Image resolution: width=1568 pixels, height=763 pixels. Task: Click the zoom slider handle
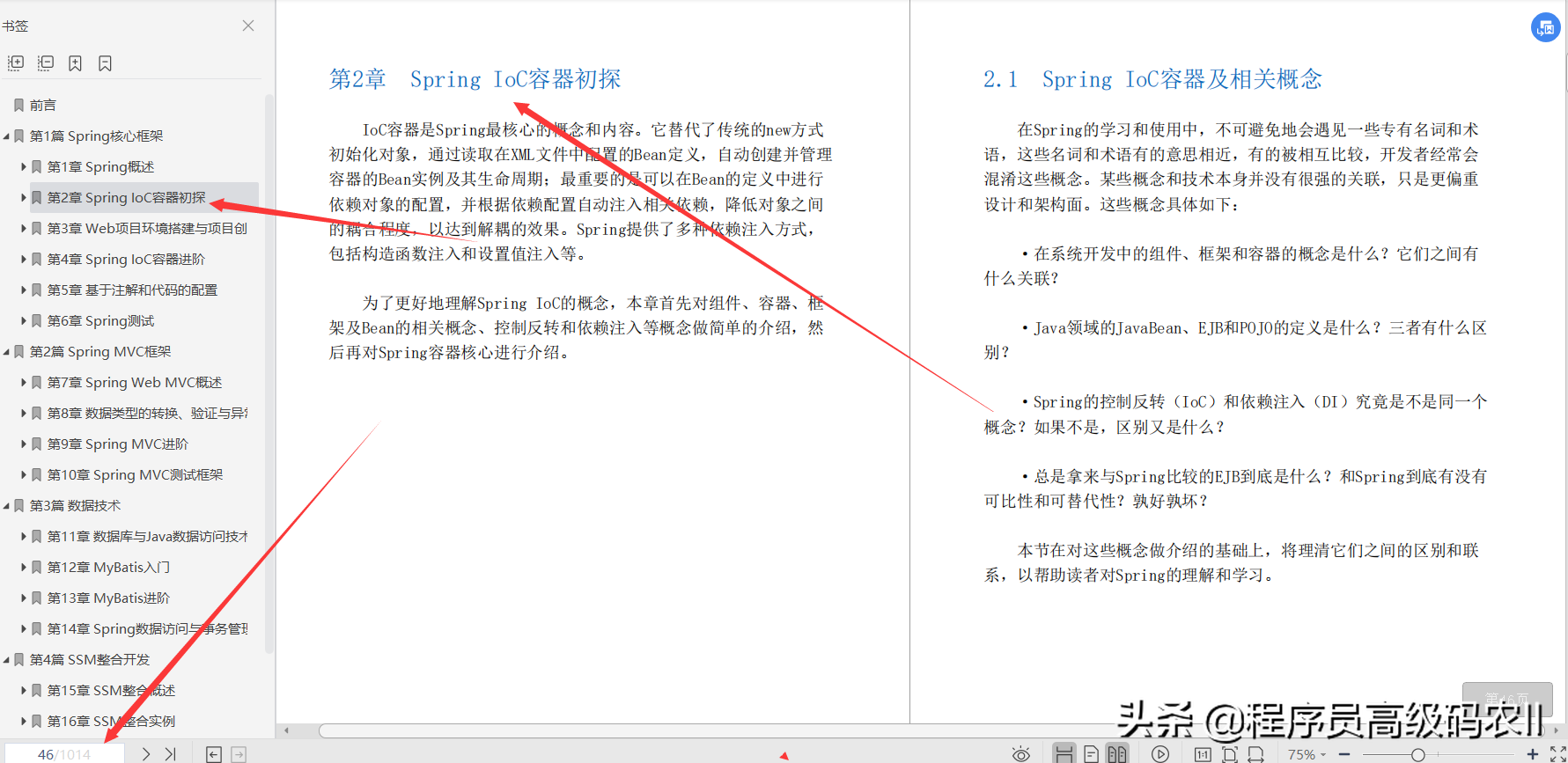coord(1417,755)
